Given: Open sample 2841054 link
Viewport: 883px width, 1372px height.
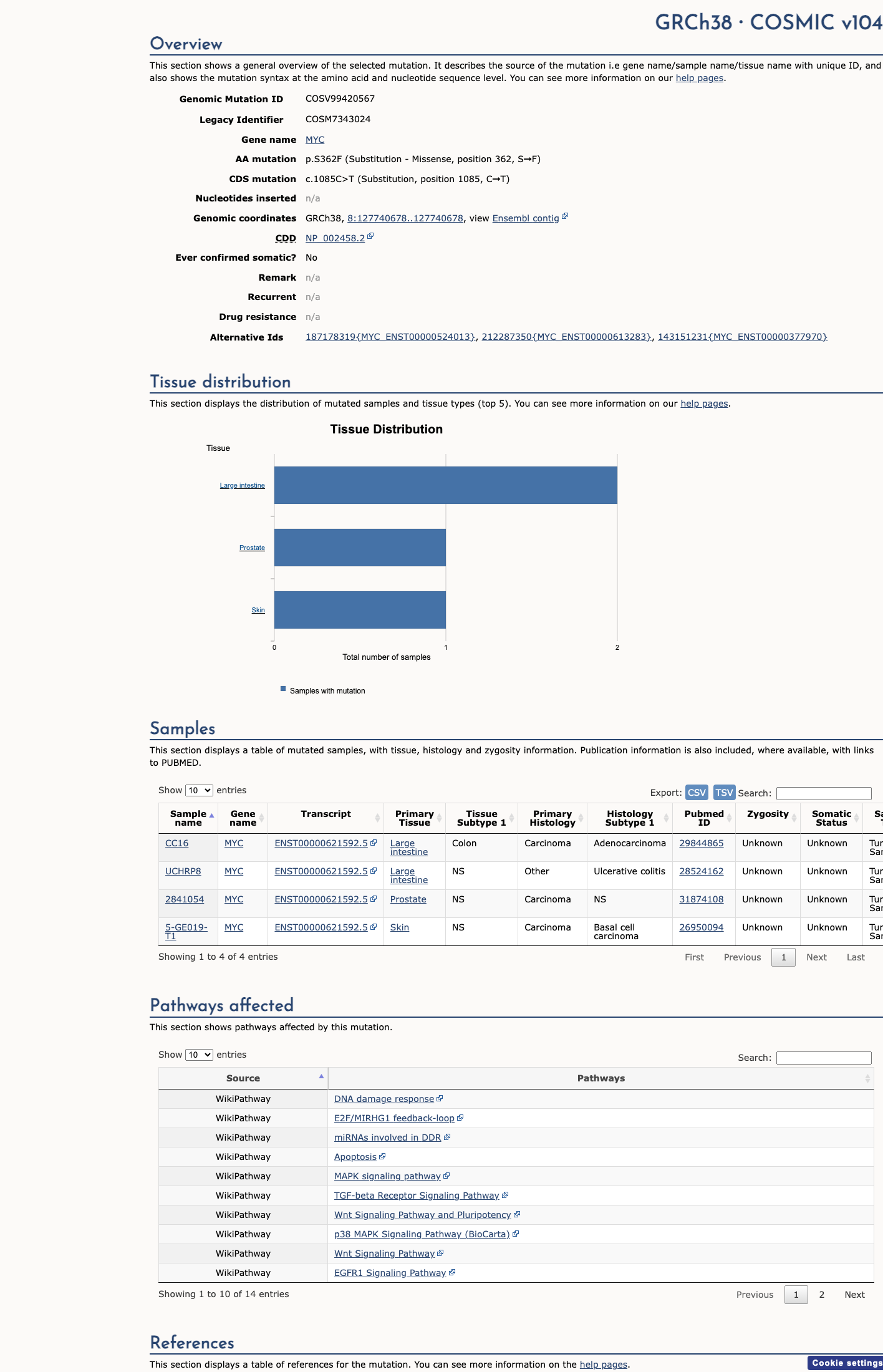Looking at the screenshot, I should (185, 899).
